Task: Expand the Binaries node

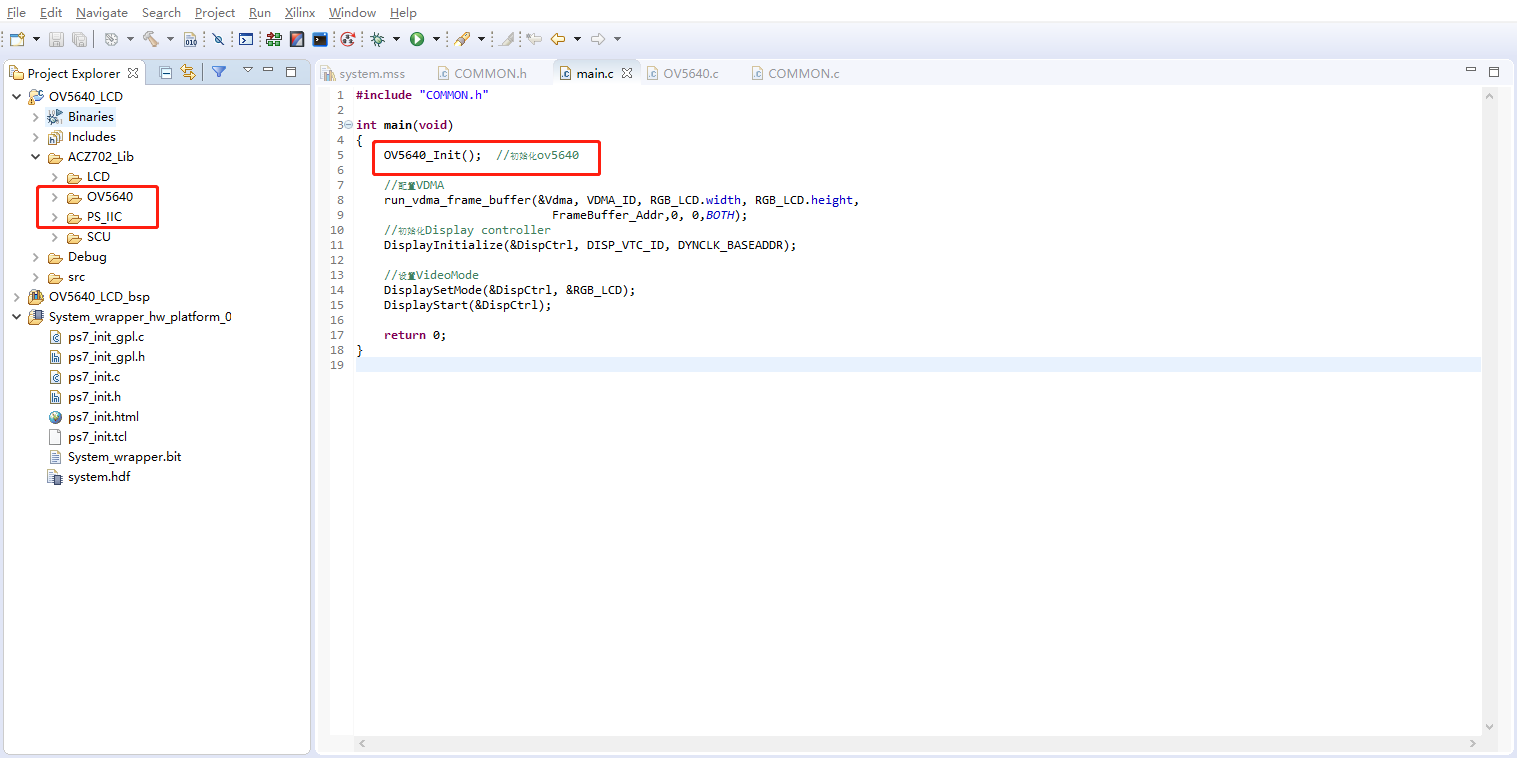Action: (x=35, y=117)
